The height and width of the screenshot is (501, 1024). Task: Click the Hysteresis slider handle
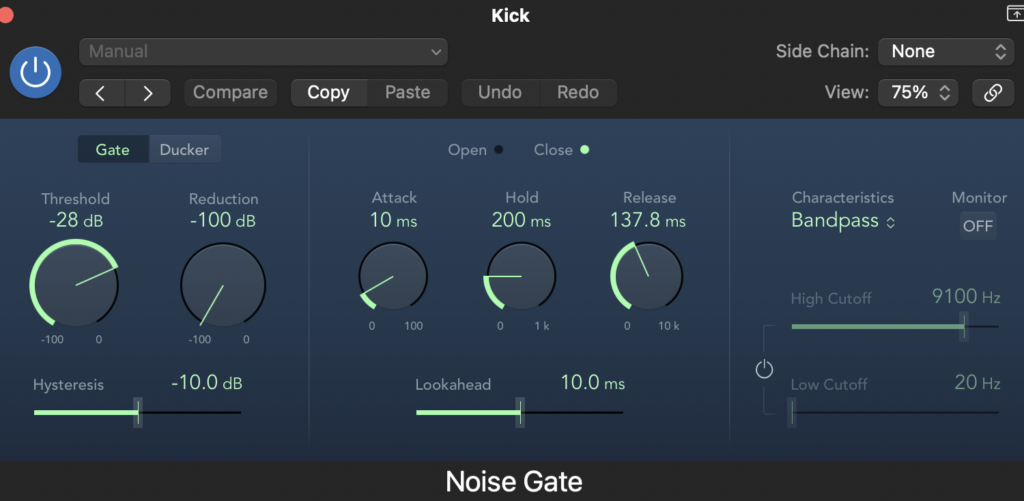pyautogui.click(x=138, y=411)
